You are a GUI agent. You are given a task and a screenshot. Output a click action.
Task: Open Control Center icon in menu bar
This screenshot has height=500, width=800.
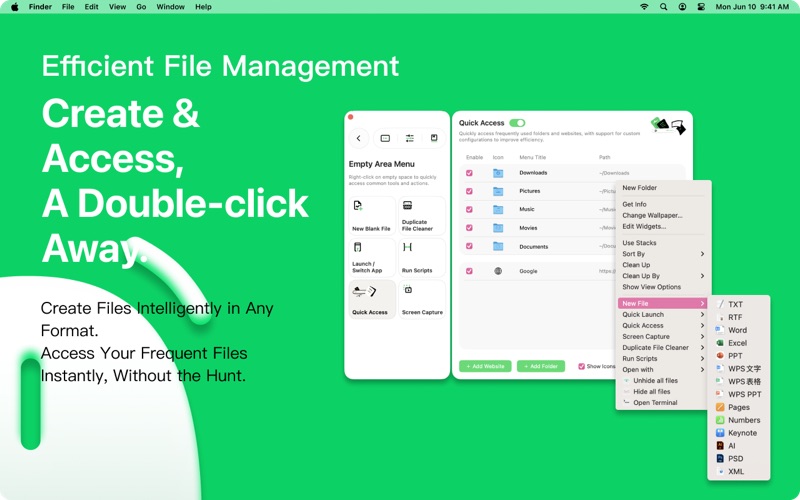pyautogui.click(x=701, y=7)
